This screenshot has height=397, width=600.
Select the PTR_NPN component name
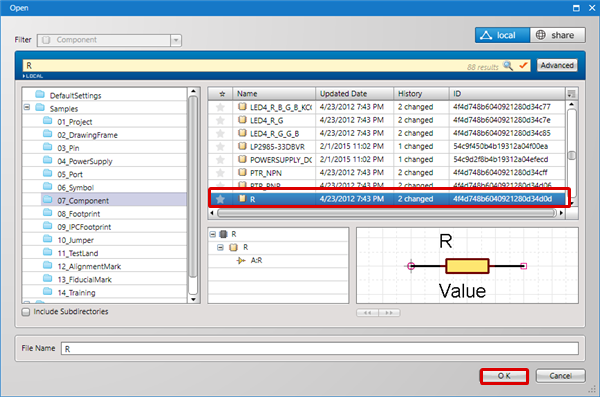coord(266,173)
